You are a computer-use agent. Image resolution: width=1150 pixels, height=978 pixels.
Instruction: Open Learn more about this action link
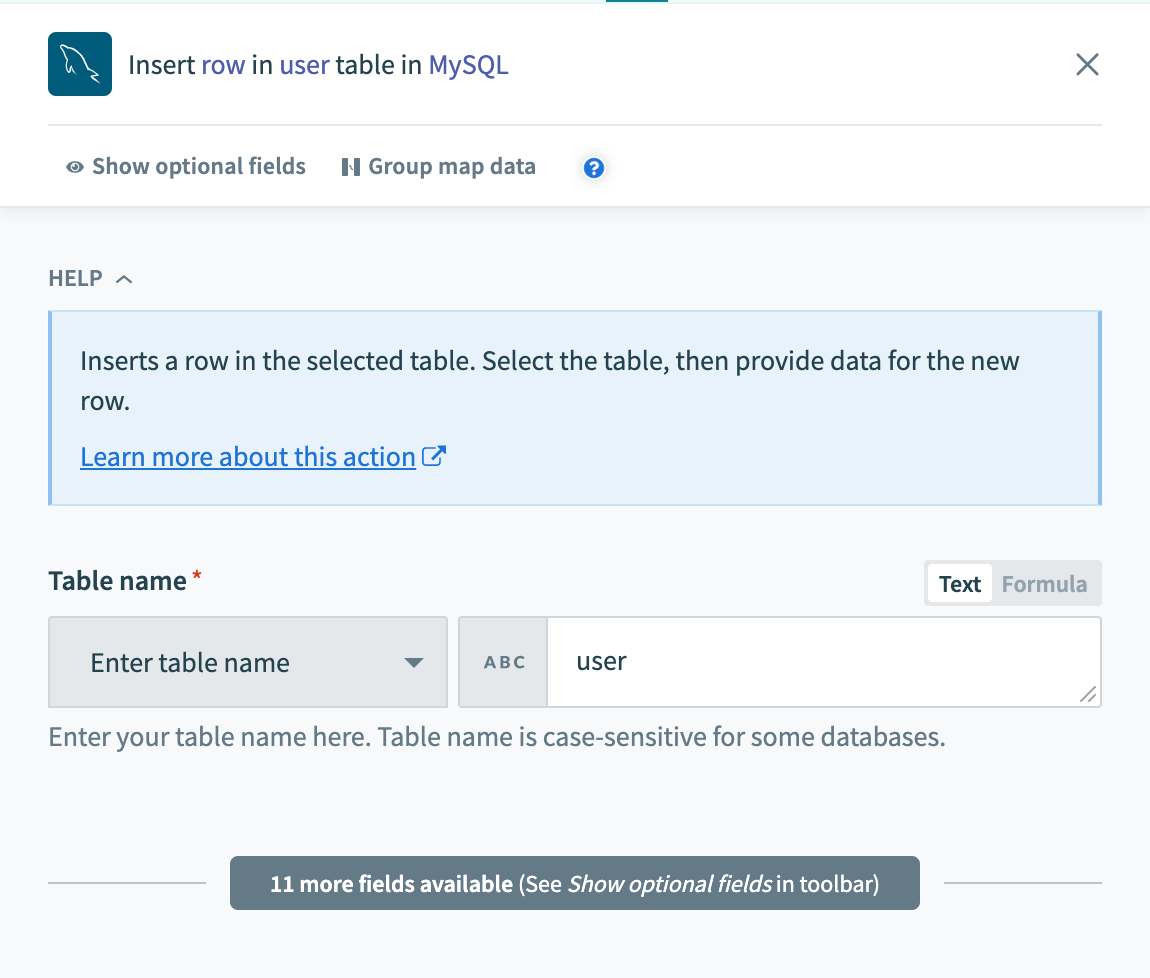click(248, 457)
